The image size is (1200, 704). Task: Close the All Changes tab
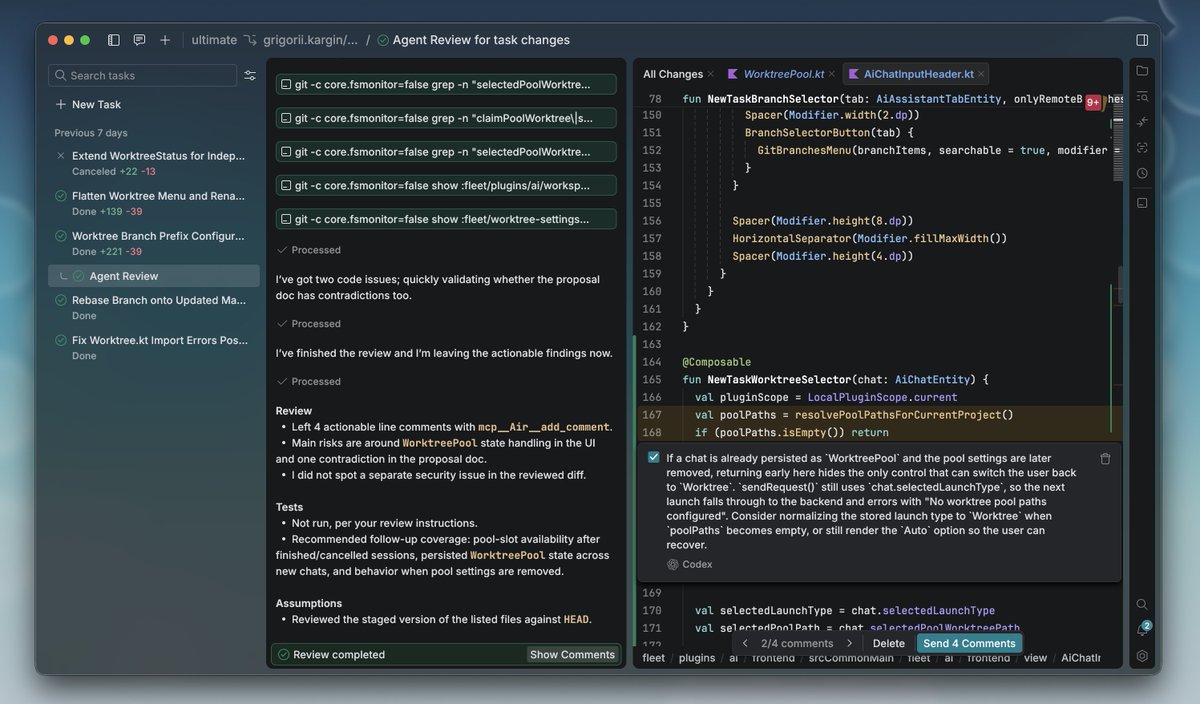[711, 74]
